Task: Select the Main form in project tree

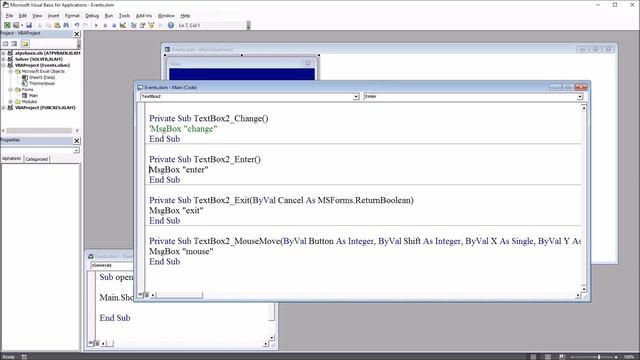Action: coord(33,96)
